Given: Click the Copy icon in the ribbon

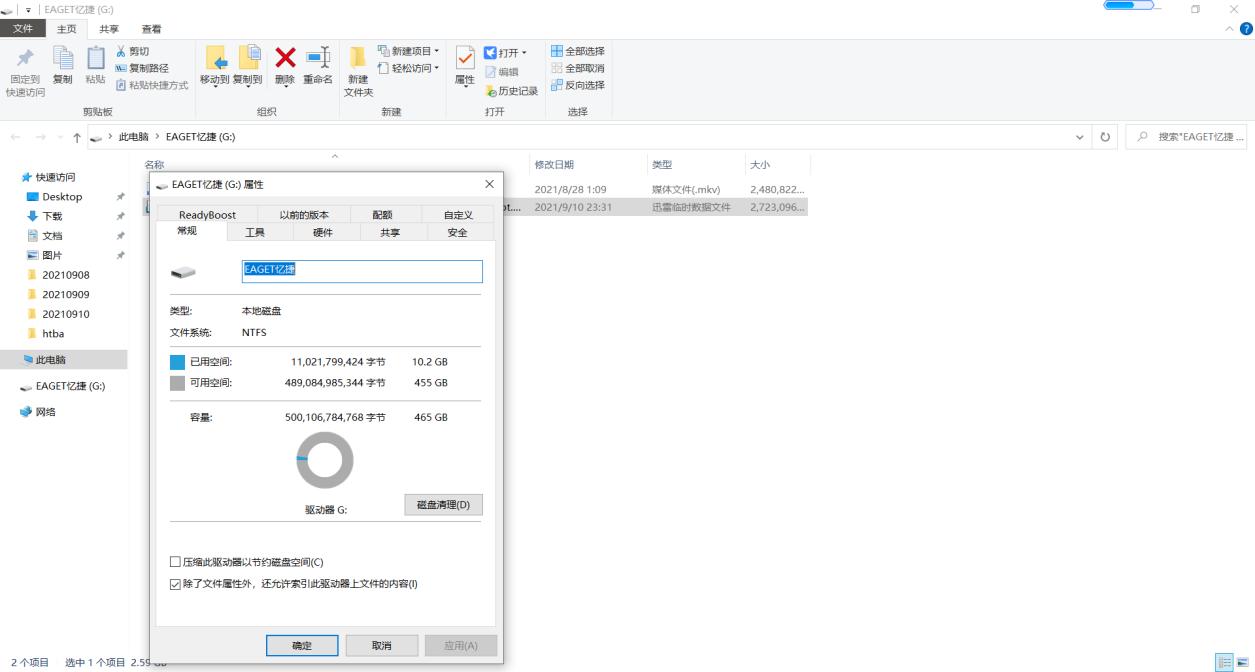Looking at the screenshot, I should pyautogui.click(x=62, y=58).
